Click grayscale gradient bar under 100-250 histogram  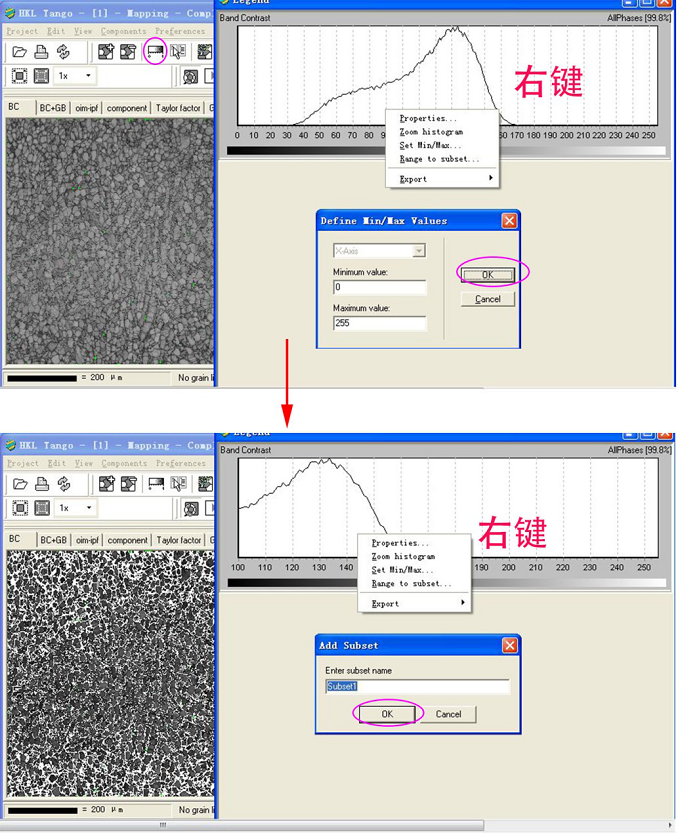pos(446,583)
